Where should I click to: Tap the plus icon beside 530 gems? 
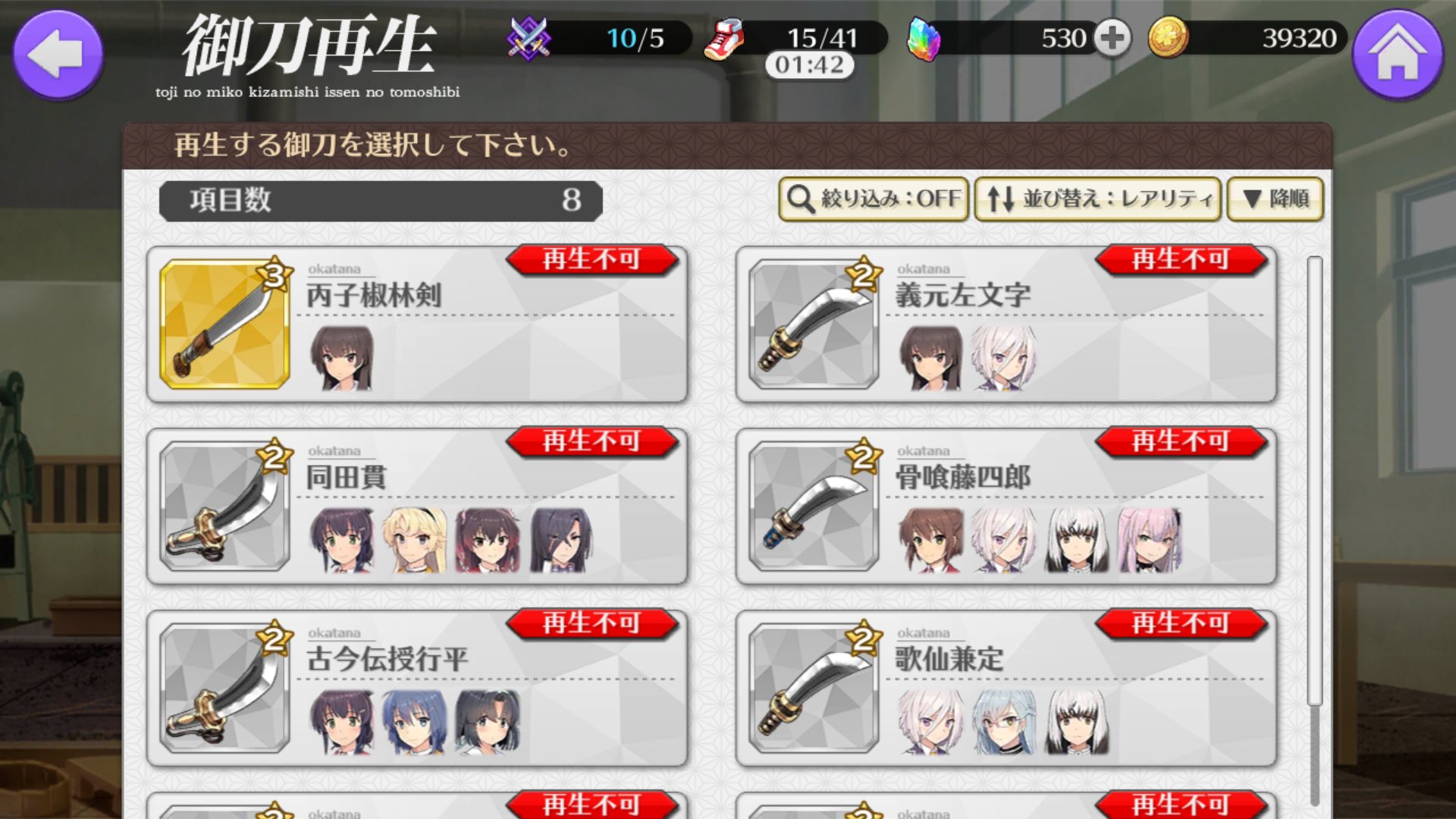click(1112, 38)
